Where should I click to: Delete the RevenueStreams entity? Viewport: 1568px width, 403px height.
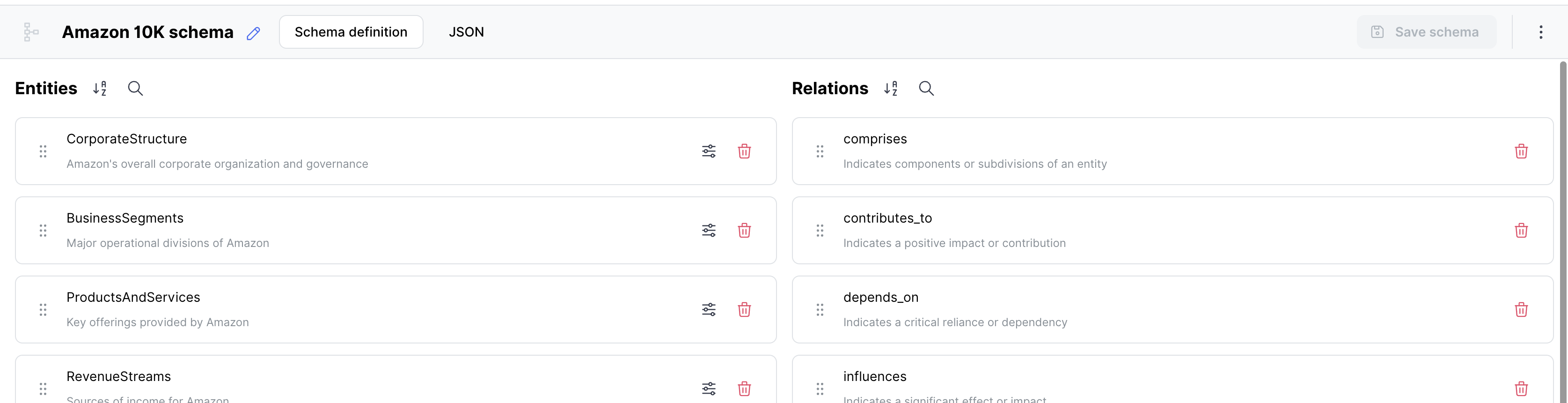pyautogui.click(x=744, y=389)
